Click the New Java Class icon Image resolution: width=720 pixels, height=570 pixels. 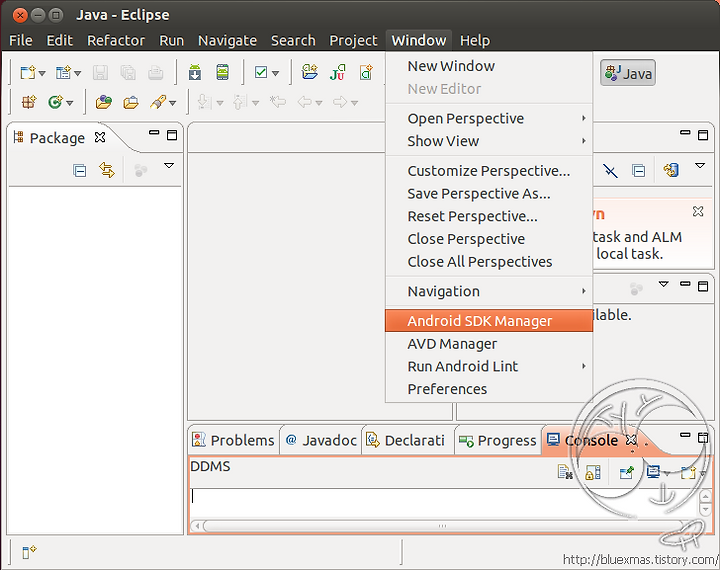coord(55,102)
